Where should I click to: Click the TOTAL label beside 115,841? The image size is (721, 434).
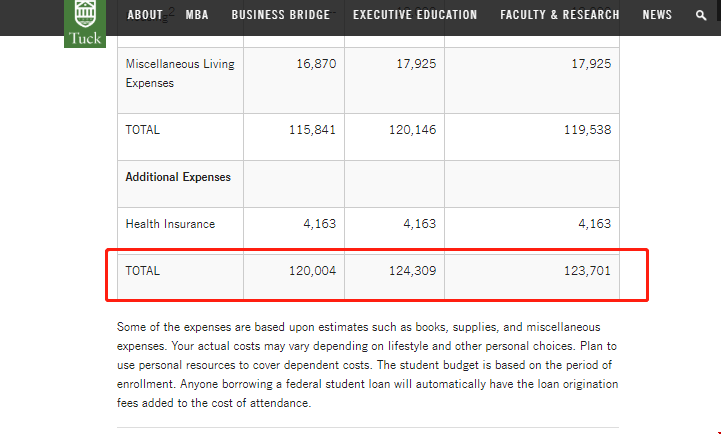point(143,130)
